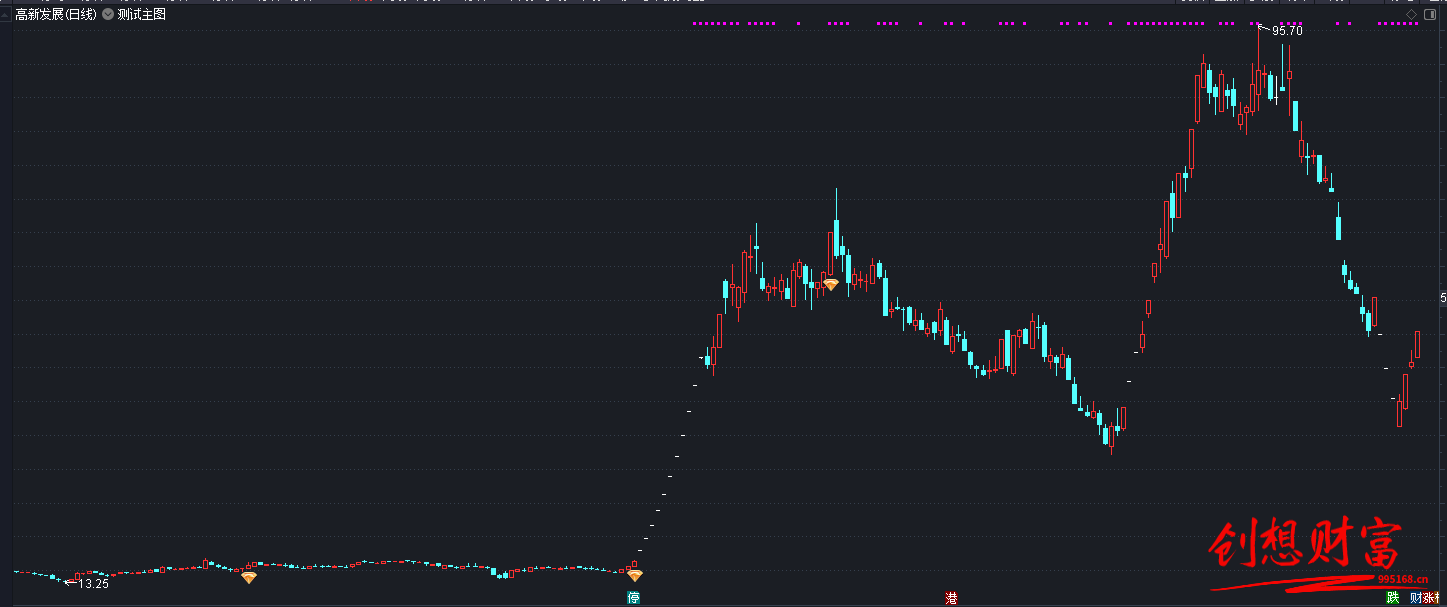Image resolution: width=1447 pixels, height=607 pixels.
Task: Click the 停 event tag on the time axis
Action: tap(634, 598)
